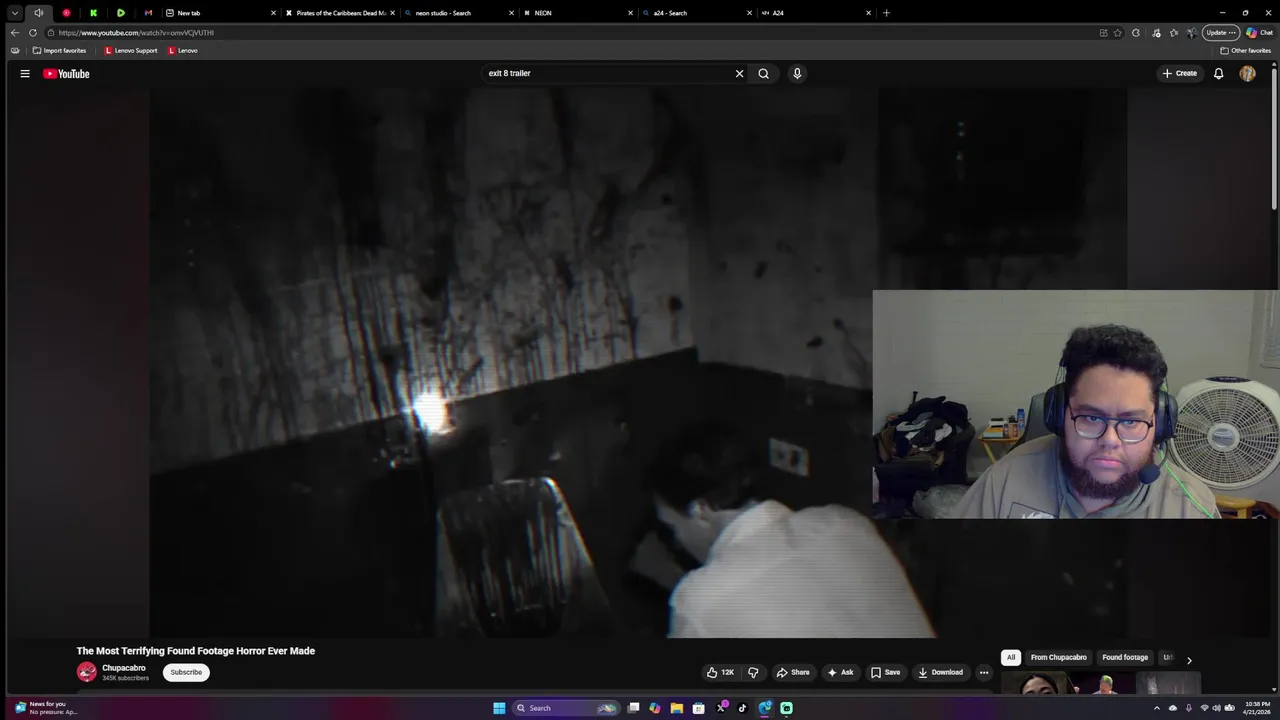Viewport: 1280px width, 720px height.
Task: Click the taskbar Search box
Action: (566, 708)
